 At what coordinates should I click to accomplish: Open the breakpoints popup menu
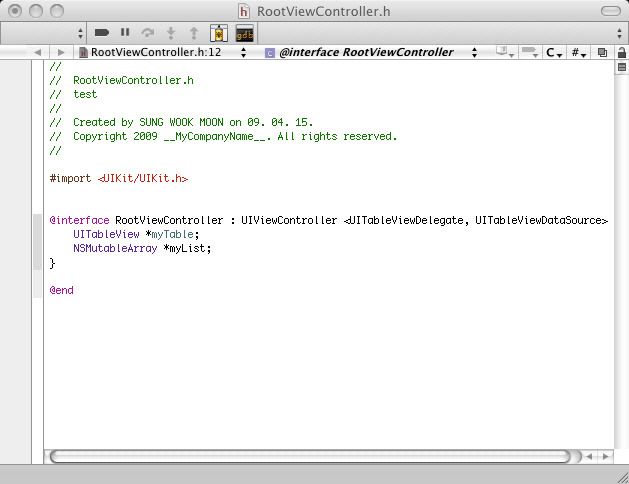coord(530,53)
